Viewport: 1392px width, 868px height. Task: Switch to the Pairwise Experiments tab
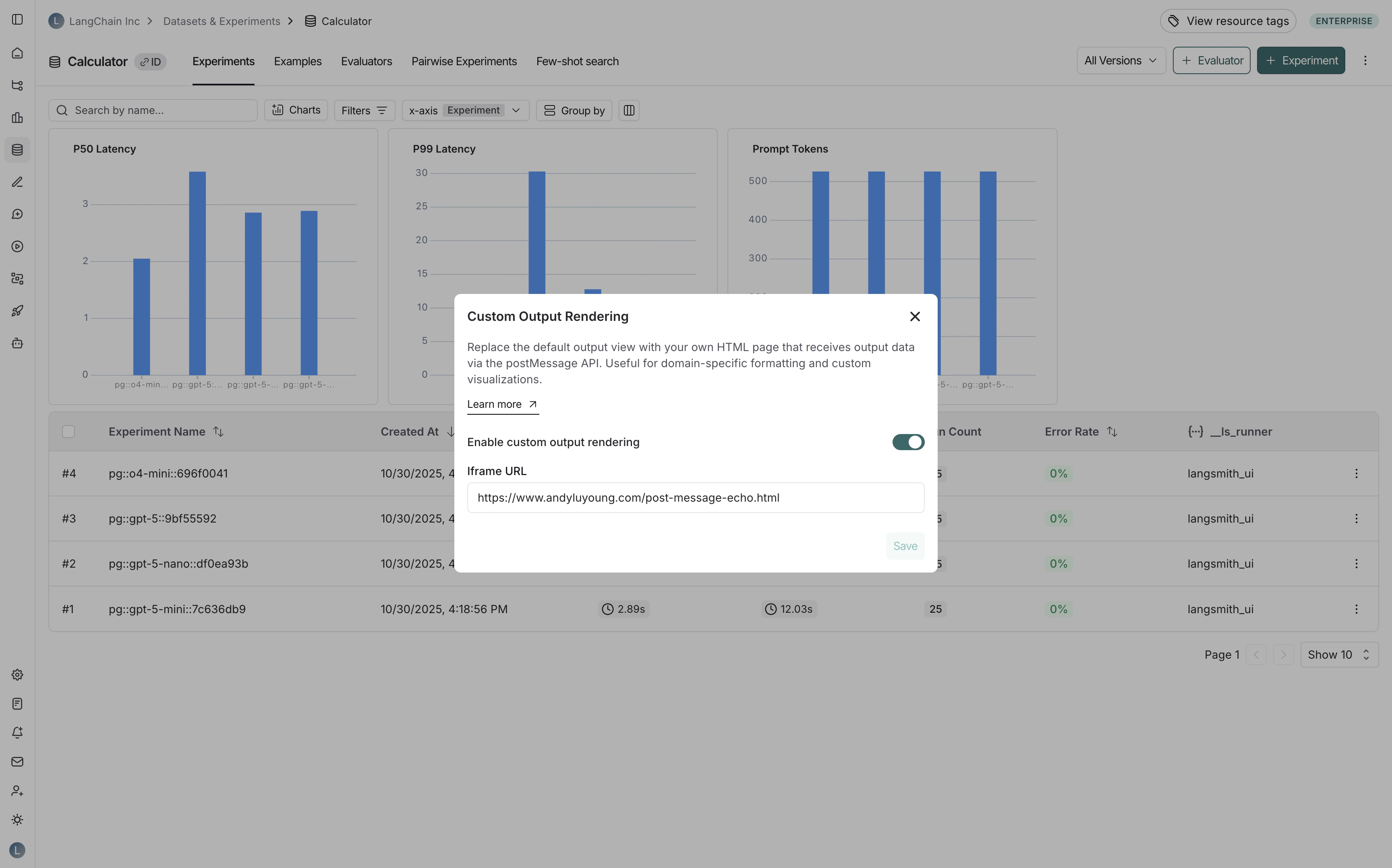tap(464, 62)
